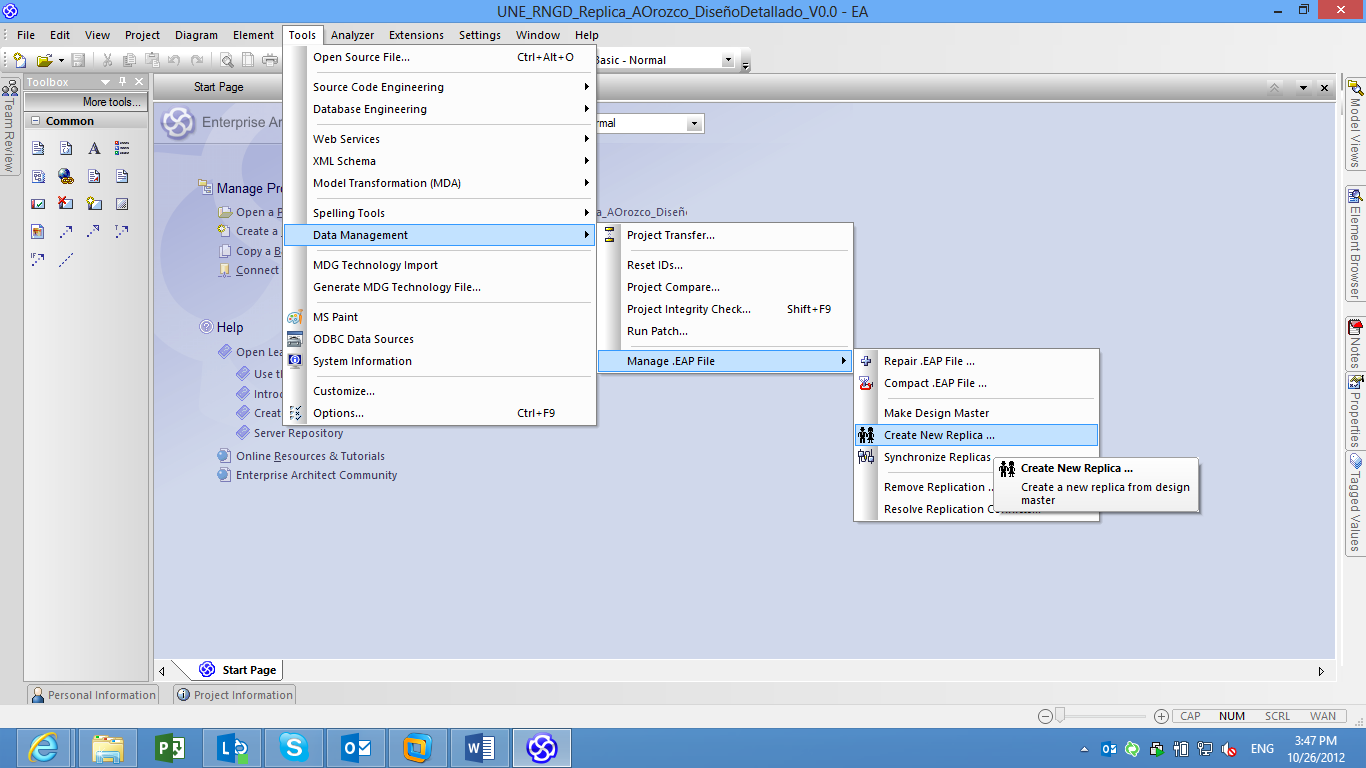Open the Model Views side panel
Viewport: 1366px width, 768px height.
(1355, 124)
